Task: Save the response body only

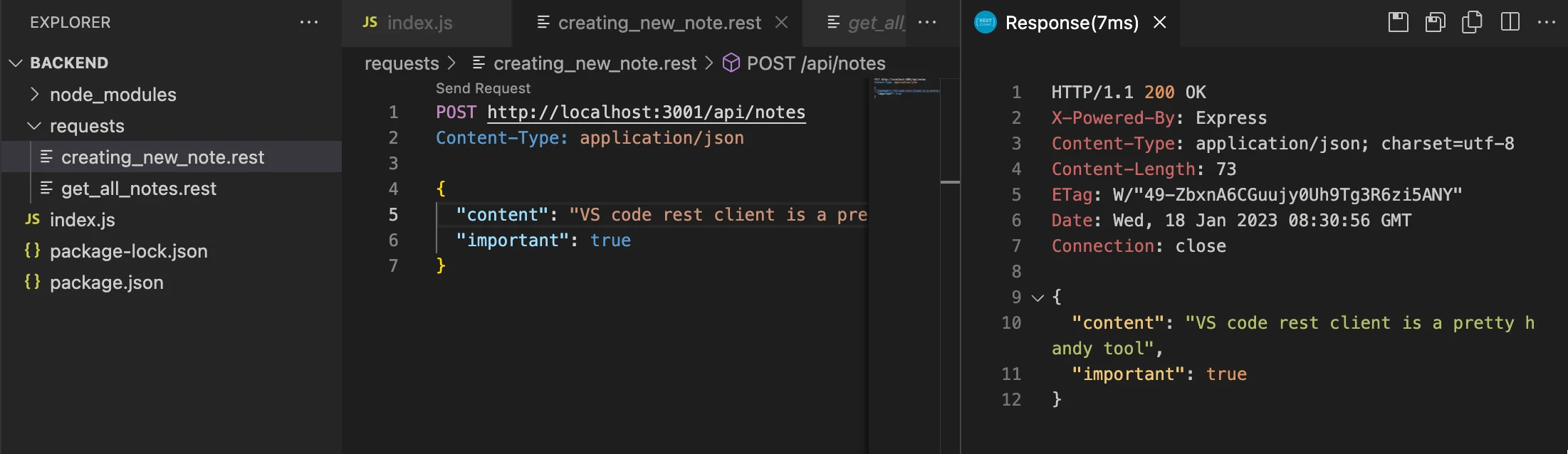Action: tap(1435, 22)
